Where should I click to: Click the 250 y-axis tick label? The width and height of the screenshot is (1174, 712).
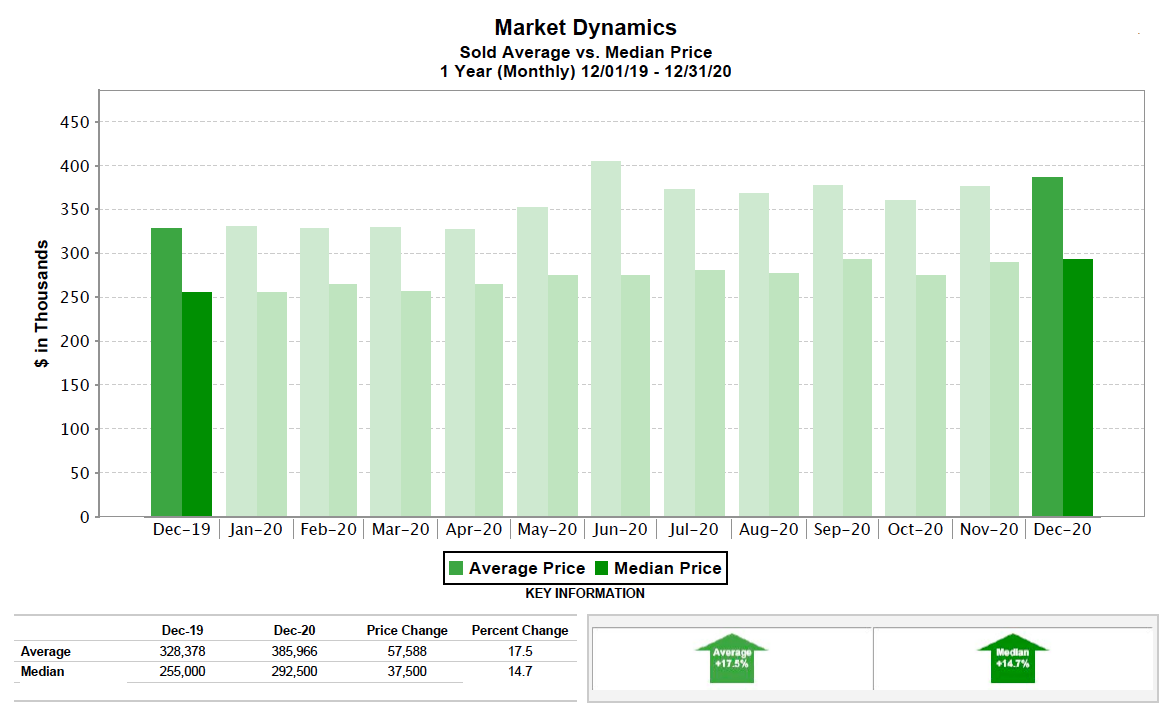(x=75, y=297)
